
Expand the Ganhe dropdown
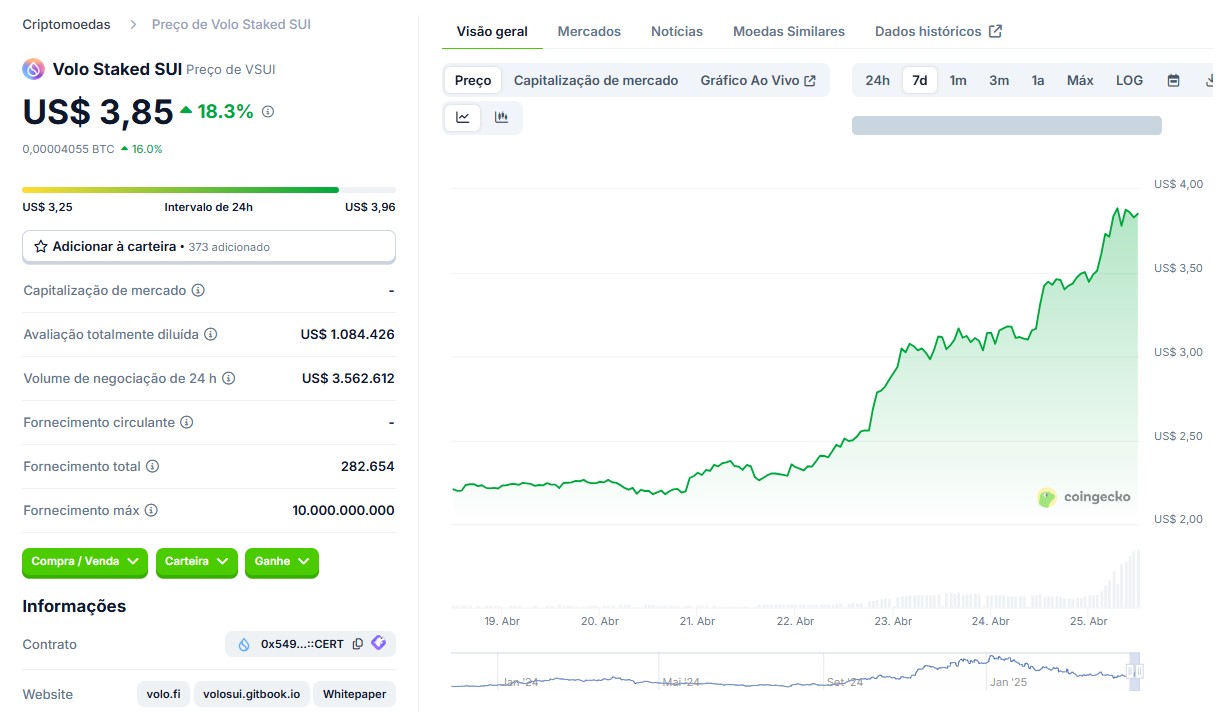pyautogui.click(x=282, y=562)
